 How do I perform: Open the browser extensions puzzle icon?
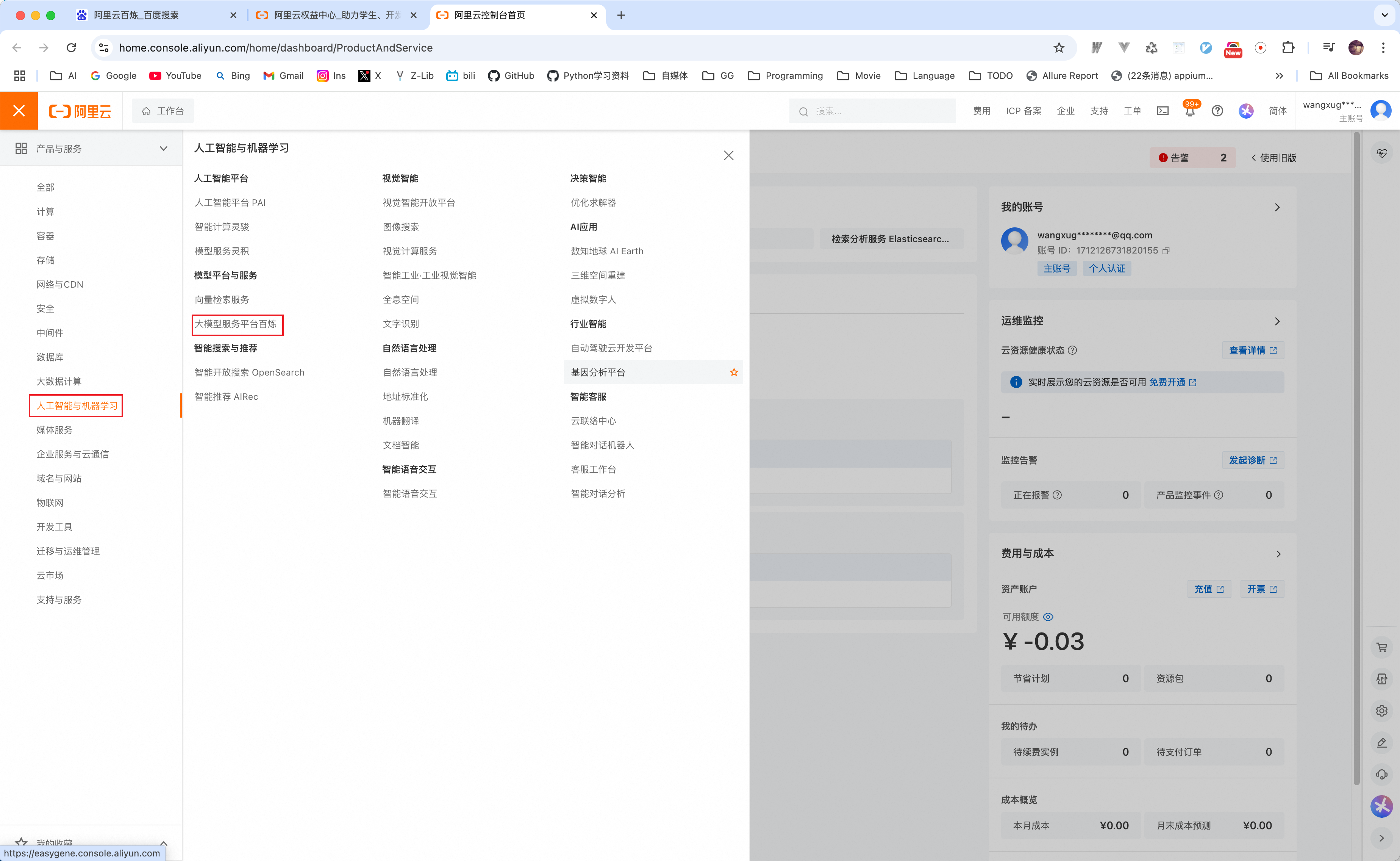click(1288, 48)
